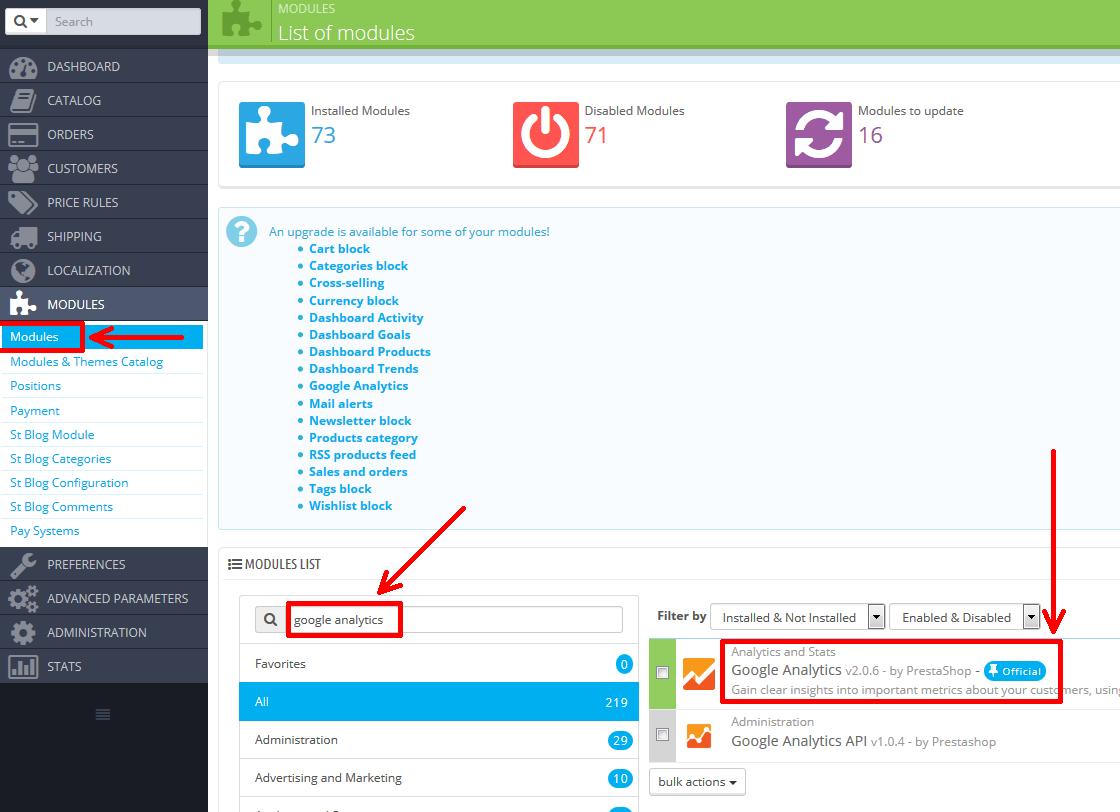Click the top Search input field
Viewport: 1120px width, 812px height.
(123, 21)
